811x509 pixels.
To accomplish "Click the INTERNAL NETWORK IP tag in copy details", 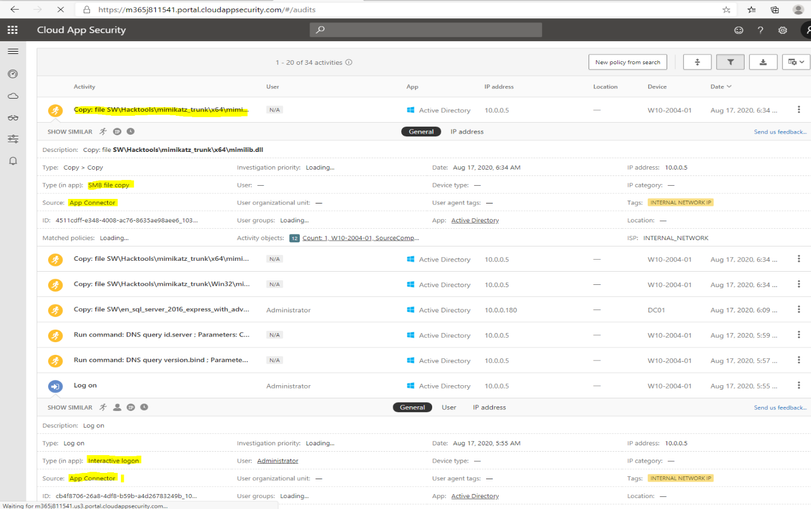I will (681, 202).
